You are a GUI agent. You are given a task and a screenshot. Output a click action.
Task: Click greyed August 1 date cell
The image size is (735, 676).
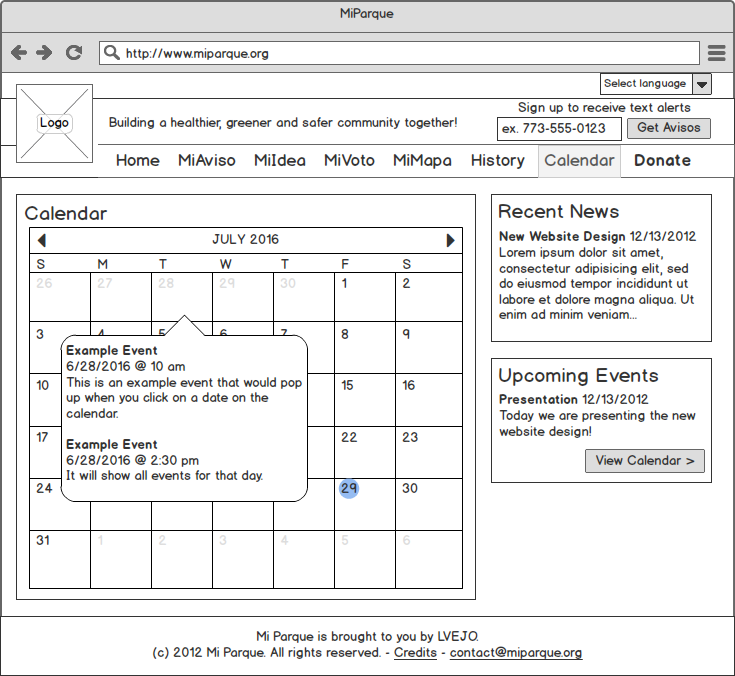click(120, 559)
